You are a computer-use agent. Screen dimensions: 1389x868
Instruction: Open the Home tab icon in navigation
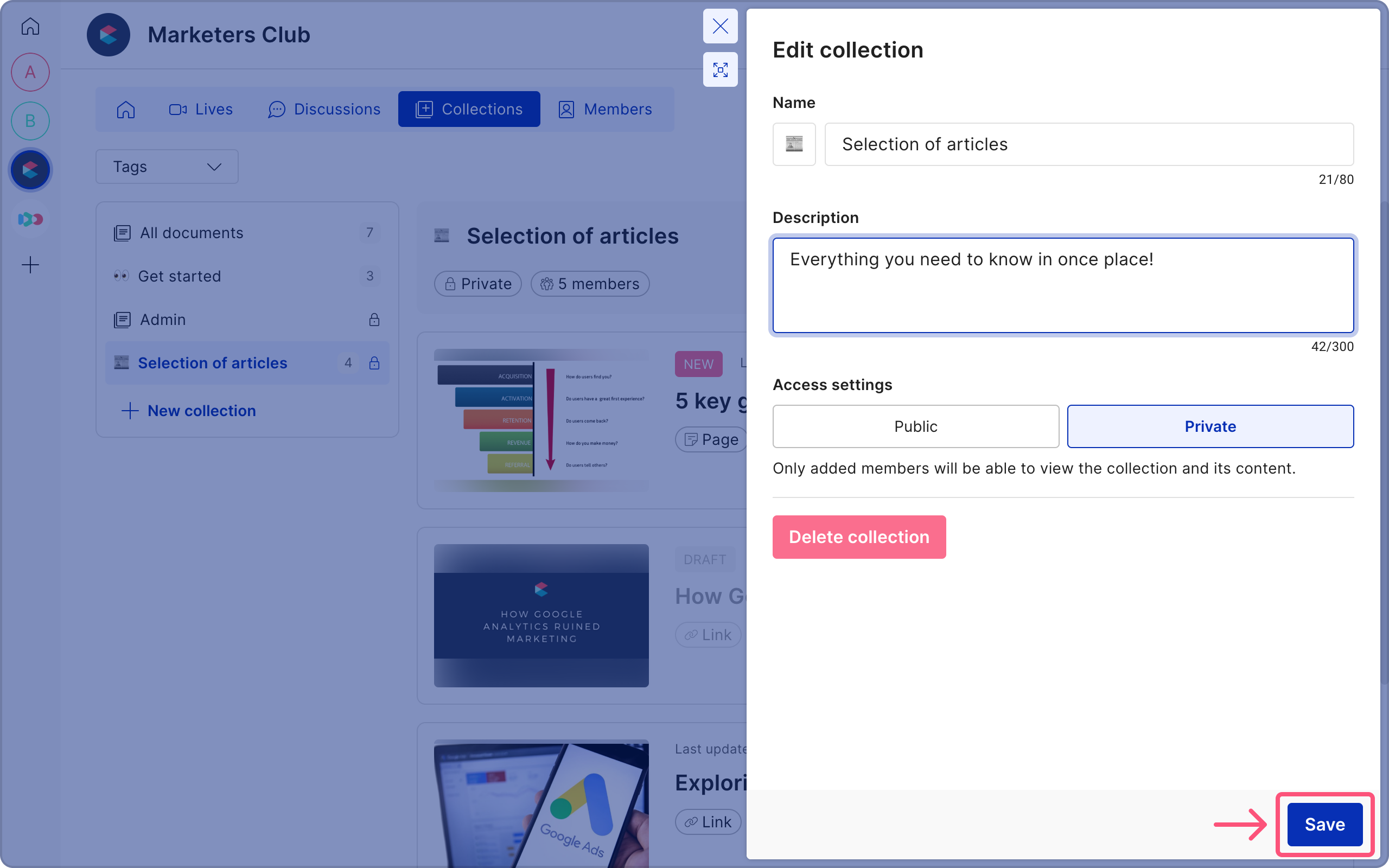[x=126, y=109]
